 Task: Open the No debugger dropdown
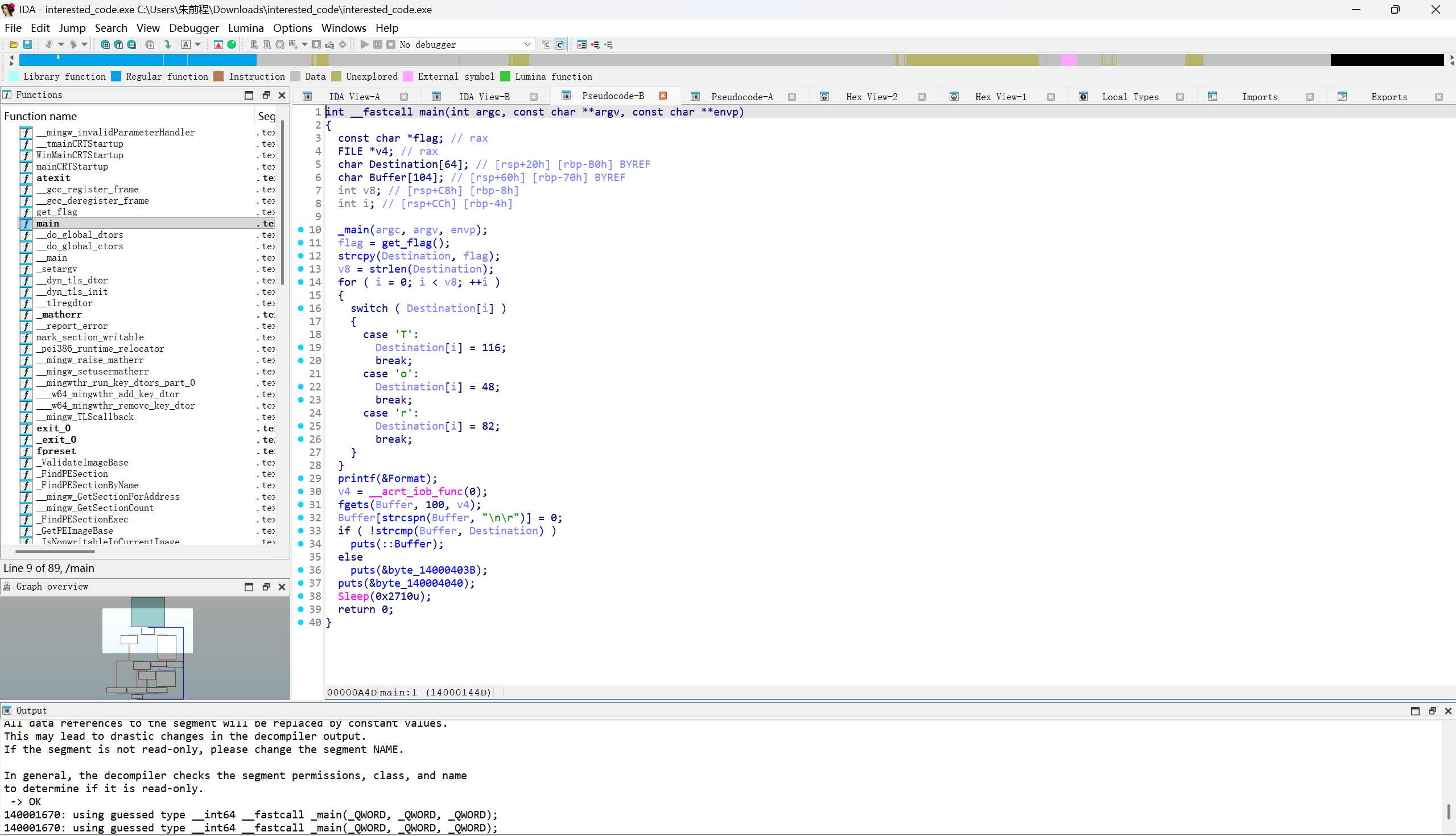click(x=527, y=44)
